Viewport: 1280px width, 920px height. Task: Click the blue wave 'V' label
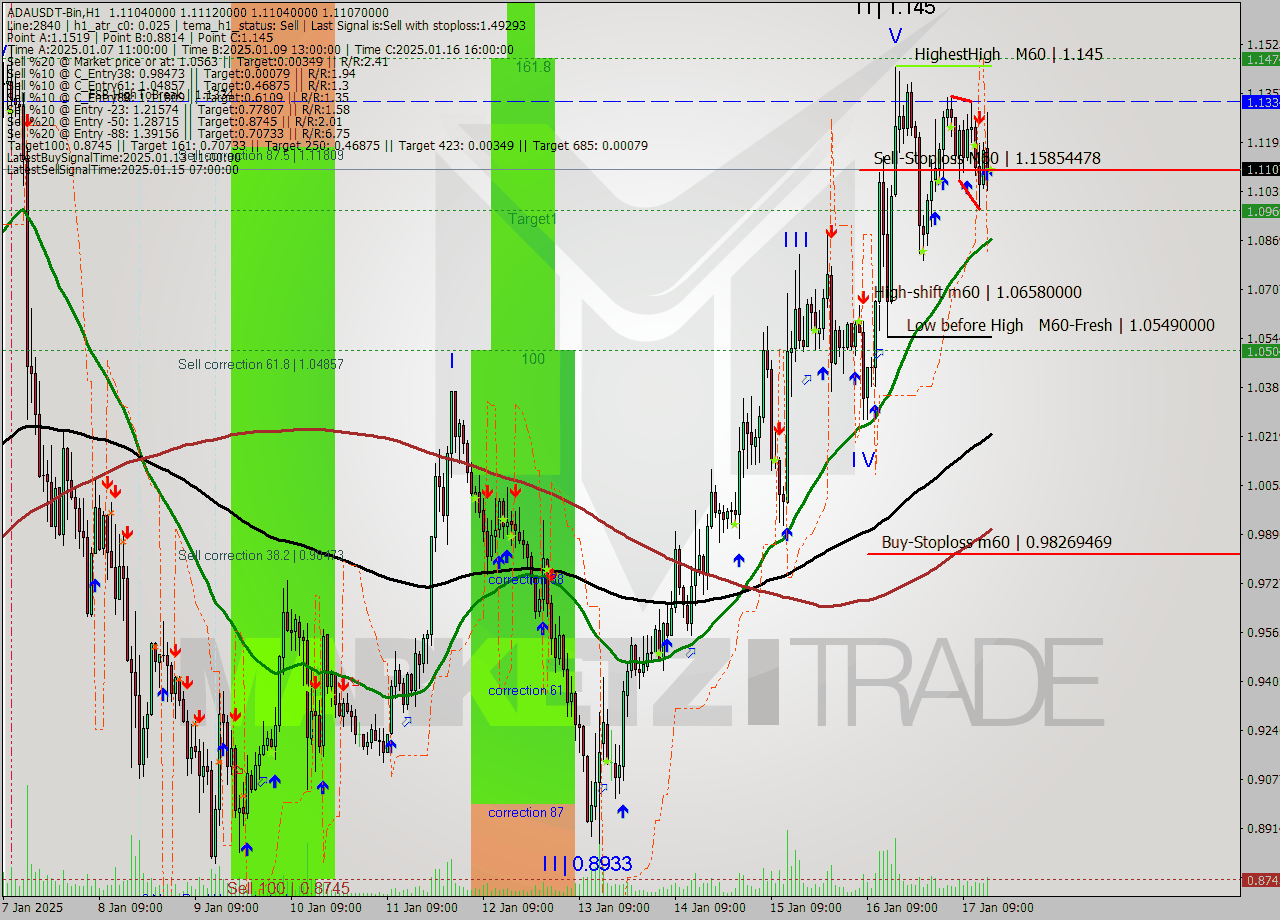coord(894,35)
